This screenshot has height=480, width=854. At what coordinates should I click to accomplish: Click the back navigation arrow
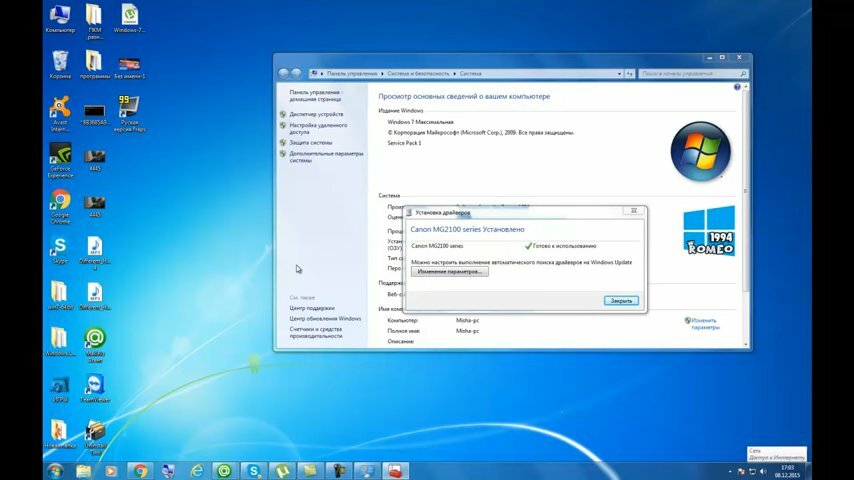coord(283,73)
